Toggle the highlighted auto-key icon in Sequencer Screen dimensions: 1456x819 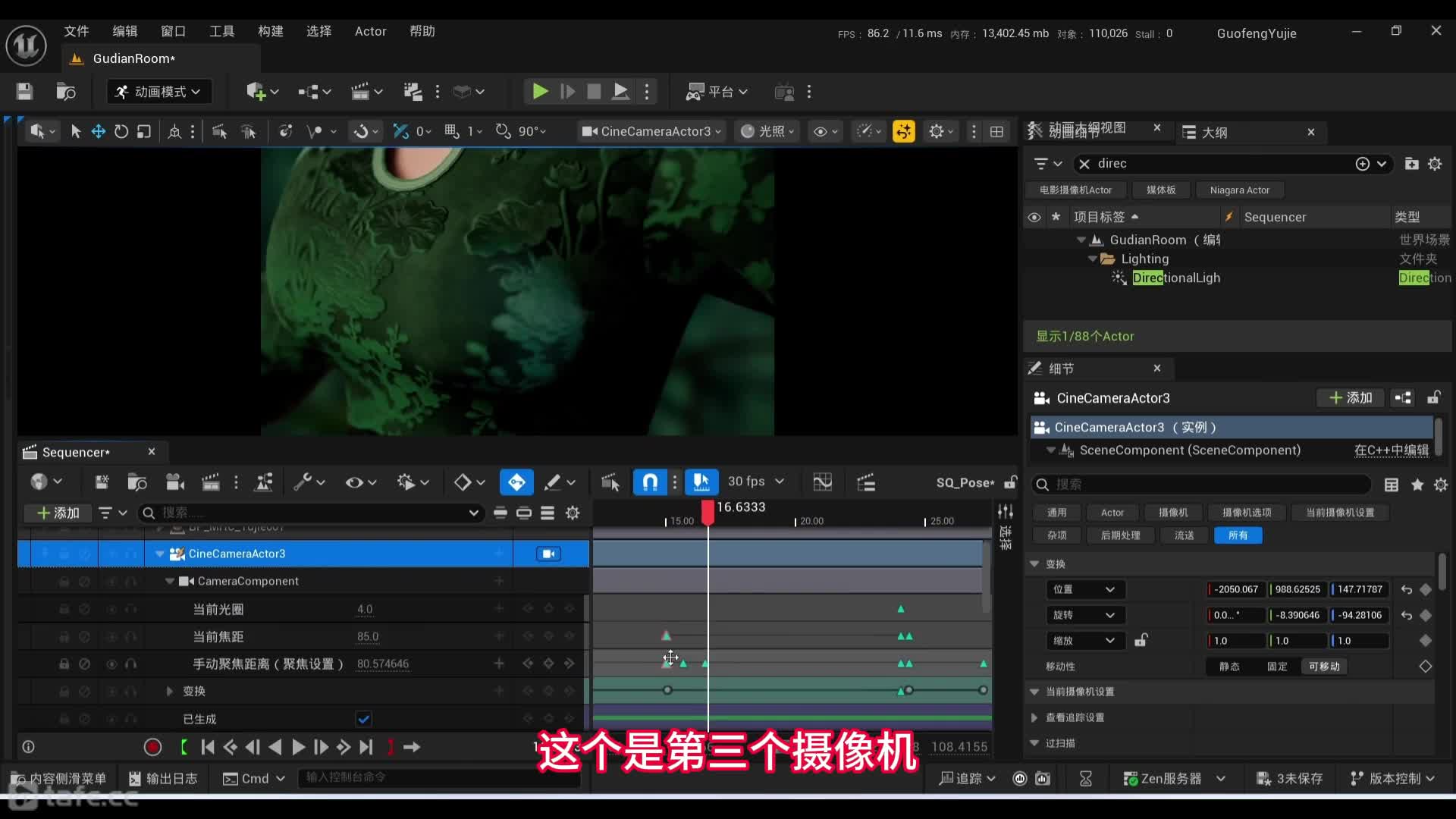click(516, 482)
